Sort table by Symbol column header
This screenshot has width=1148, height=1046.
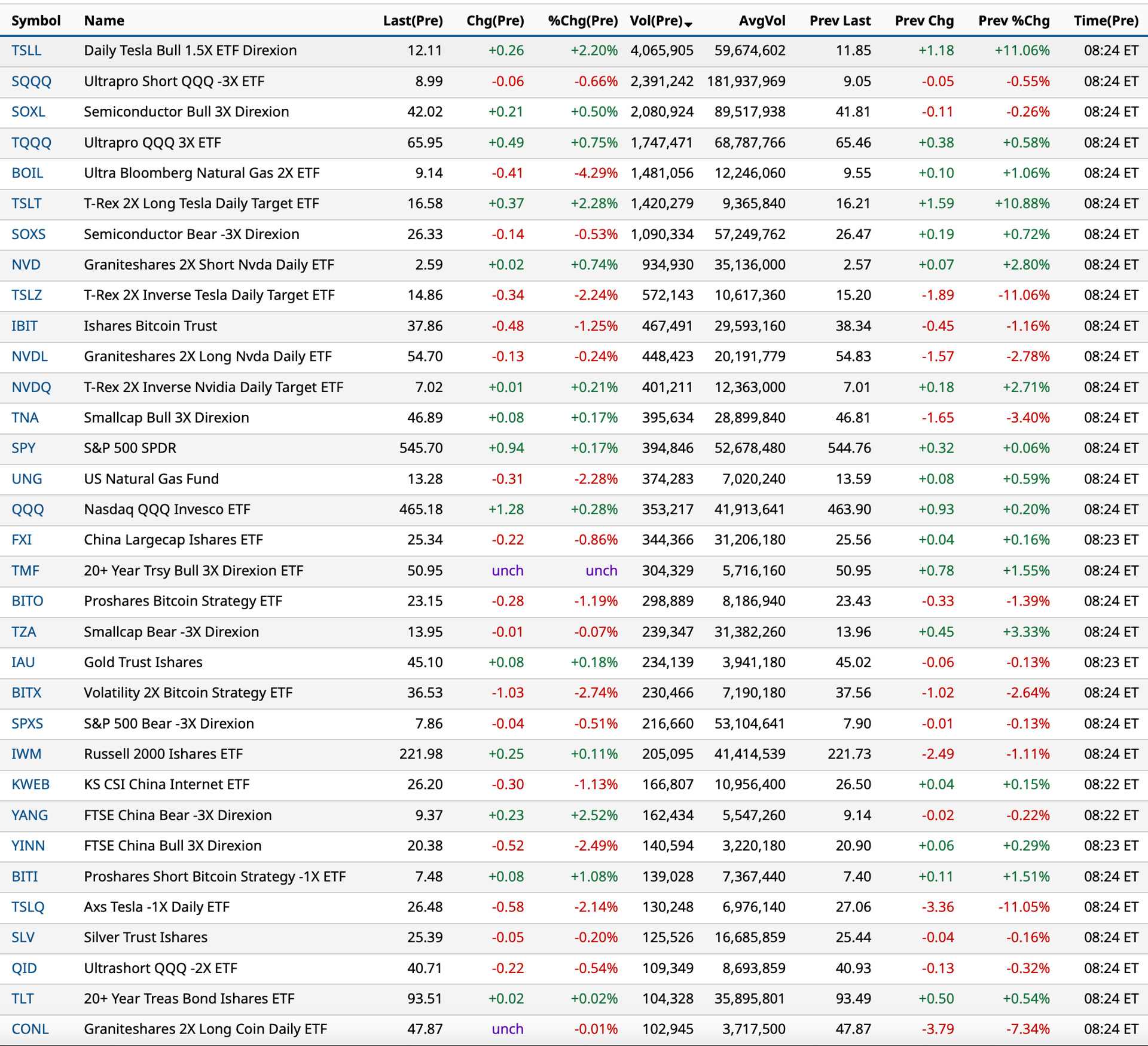pyautogui.click(x=36, y=20)
